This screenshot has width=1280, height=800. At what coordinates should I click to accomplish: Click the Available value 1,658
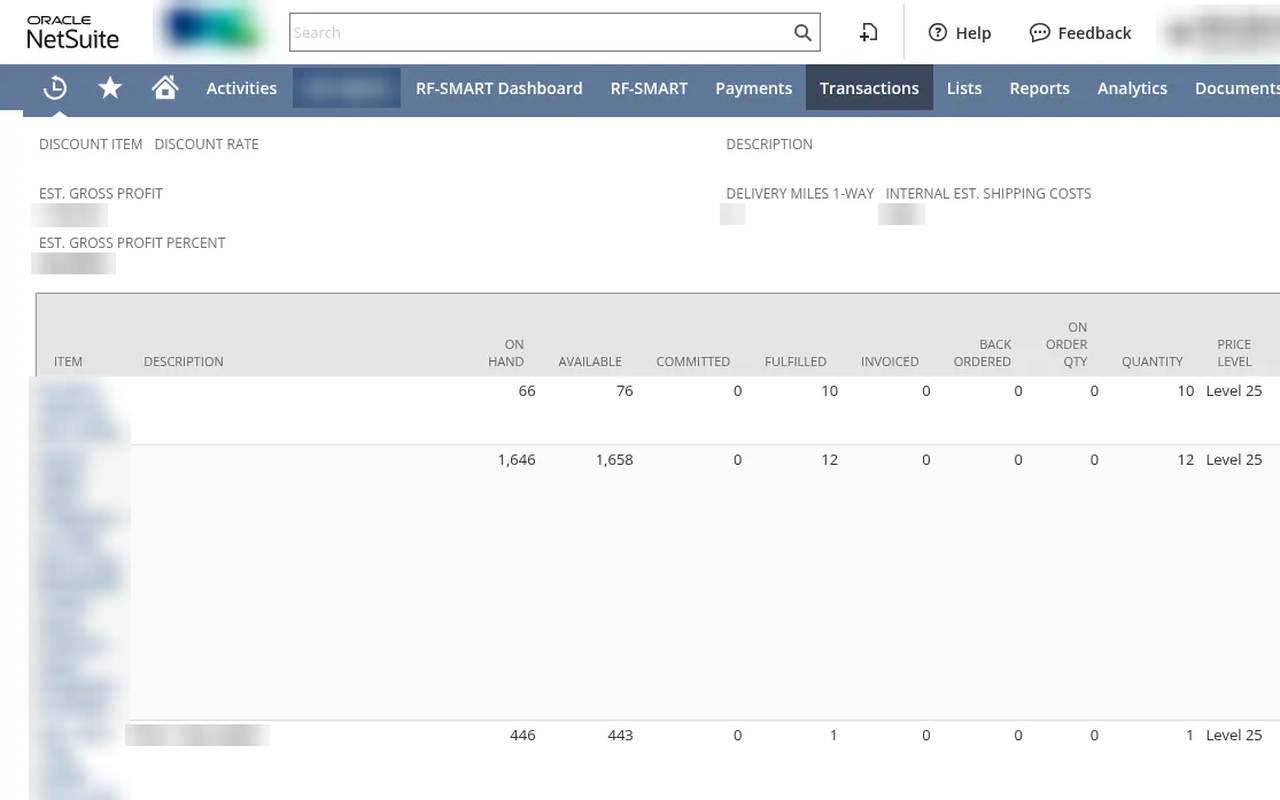pos(614,460)
